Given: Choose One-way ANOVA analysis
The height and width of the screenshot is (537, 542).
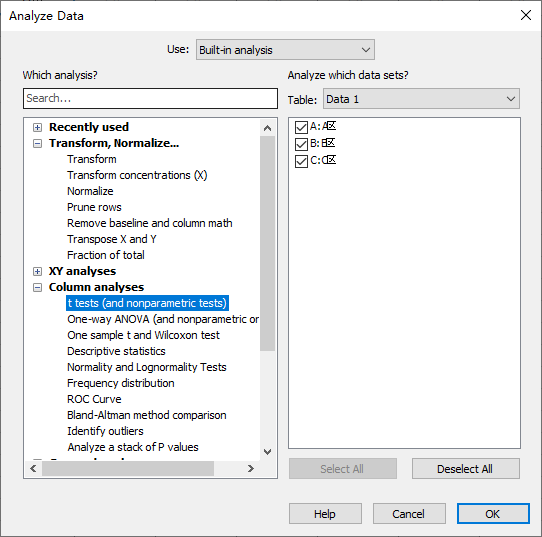Looking at the screenshot, I should click(x=163, y=319).
